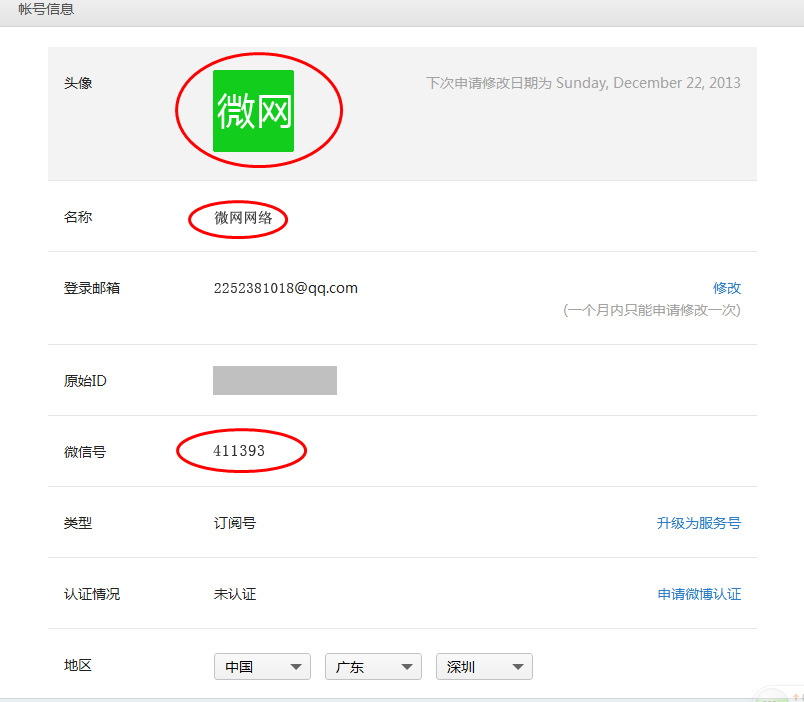The height and width of the screenshot is (702, 804).
Task: Open the 广东 province dropdown
Action: 373,667
